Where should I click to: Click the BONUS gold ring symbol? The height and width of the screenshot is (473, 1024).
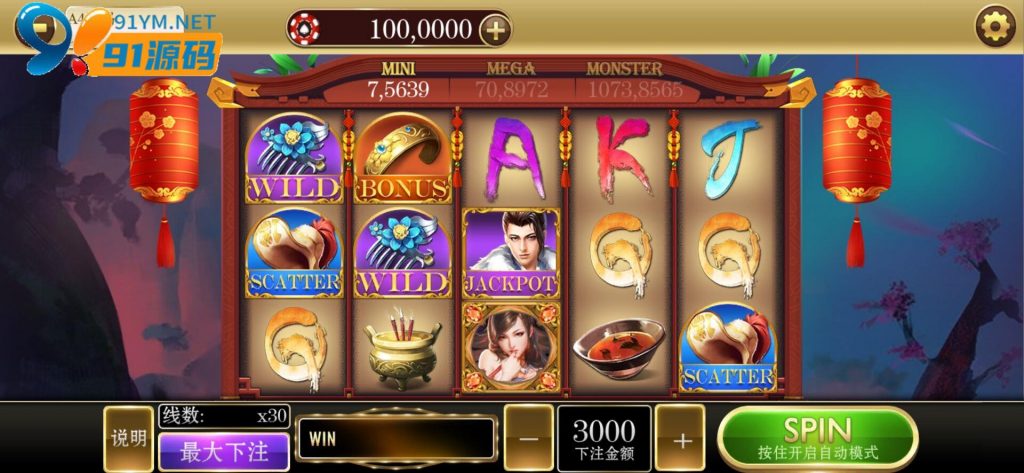click(403, 157)
